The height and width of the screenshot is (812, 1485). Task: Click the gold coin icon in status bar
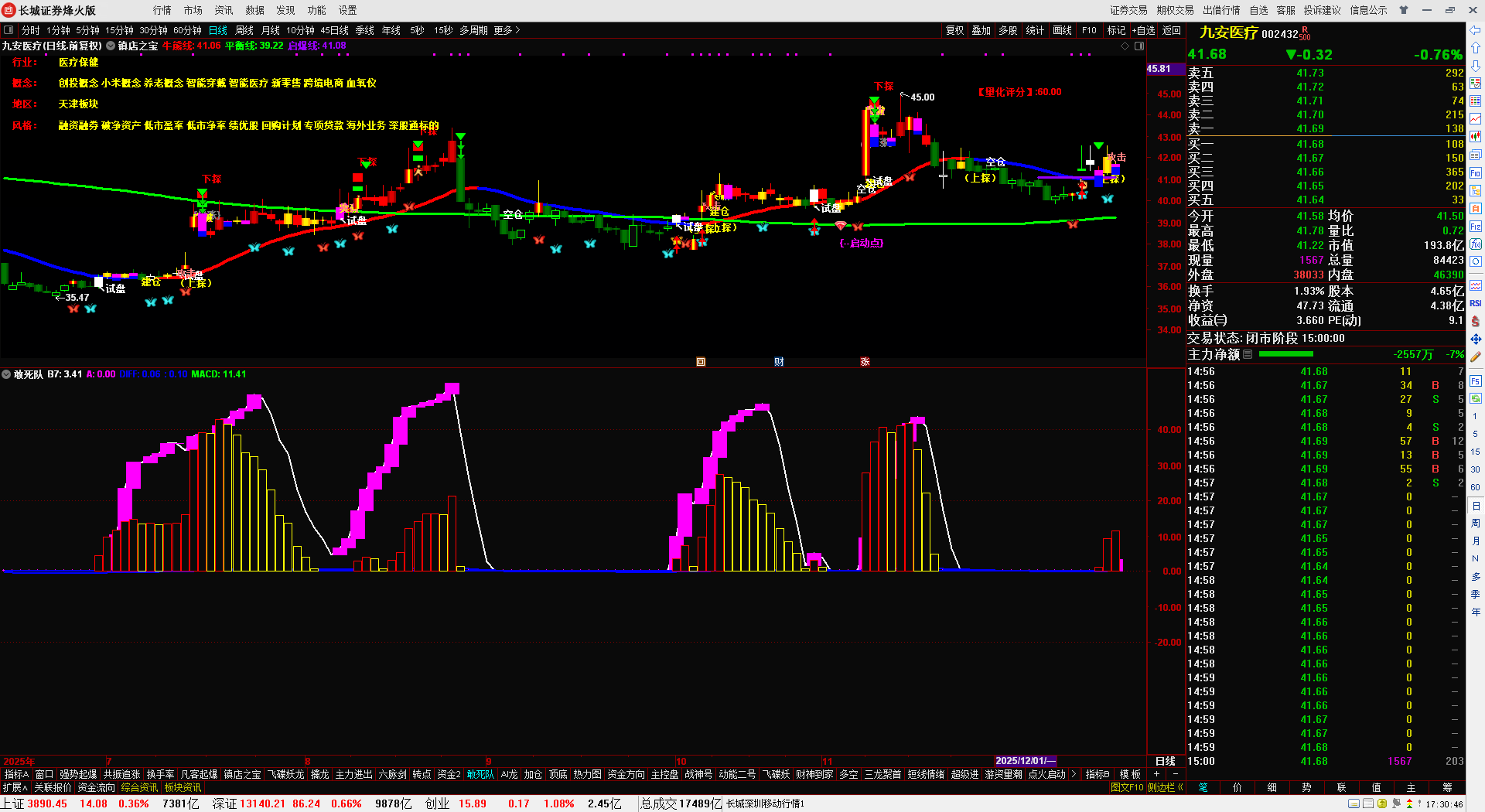[1382, 803]
